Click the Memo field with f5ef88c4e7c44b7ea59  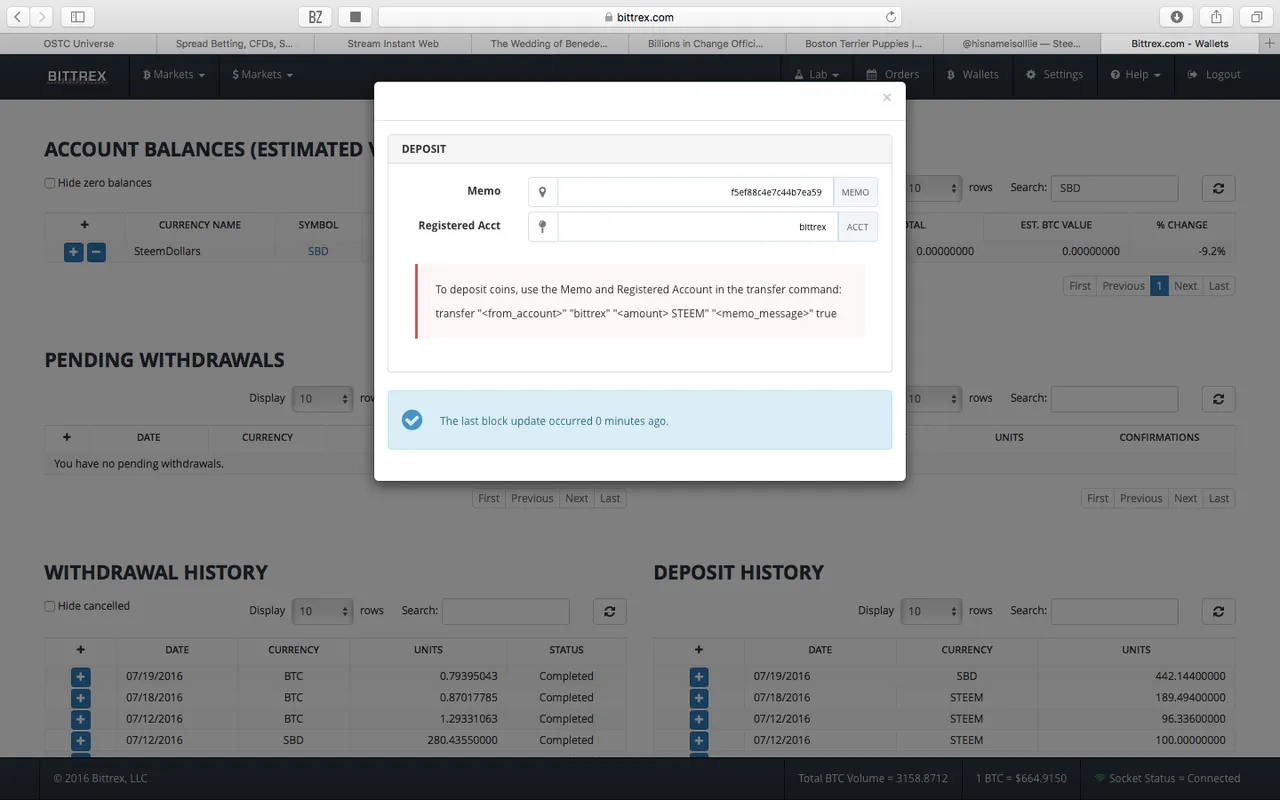point(695,192)
